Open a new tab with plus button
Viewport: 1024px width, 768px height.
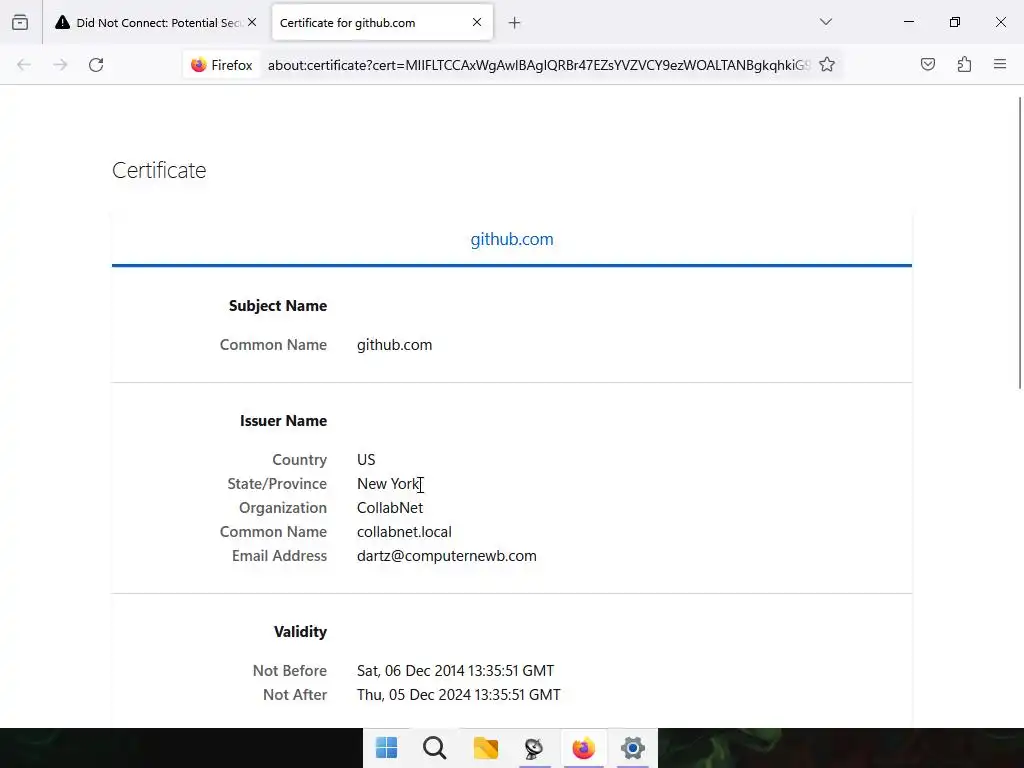coord(515,23)
